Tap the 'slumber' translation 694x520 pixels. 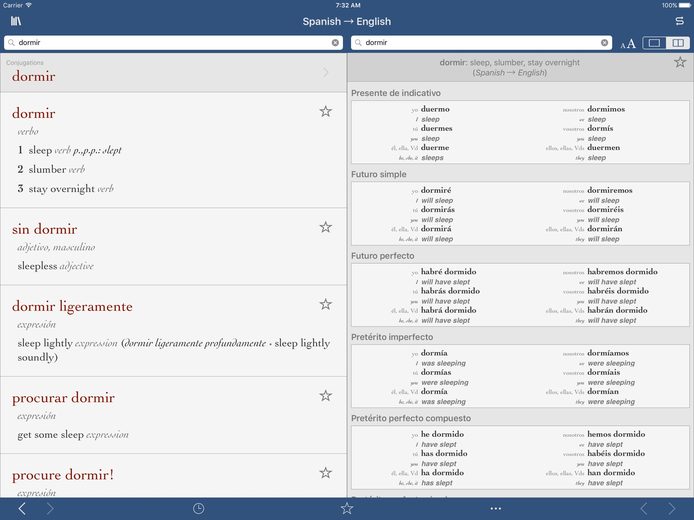point(47,169)
